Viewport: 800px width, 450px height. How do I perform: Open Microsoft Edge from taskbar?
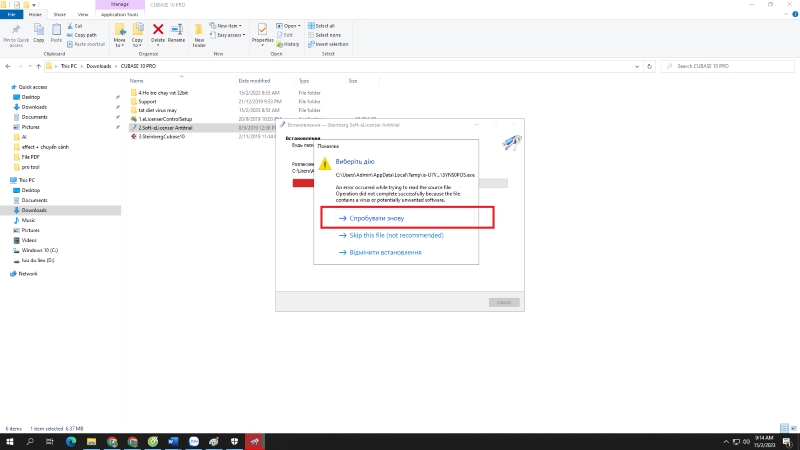[x=71, y=442]
